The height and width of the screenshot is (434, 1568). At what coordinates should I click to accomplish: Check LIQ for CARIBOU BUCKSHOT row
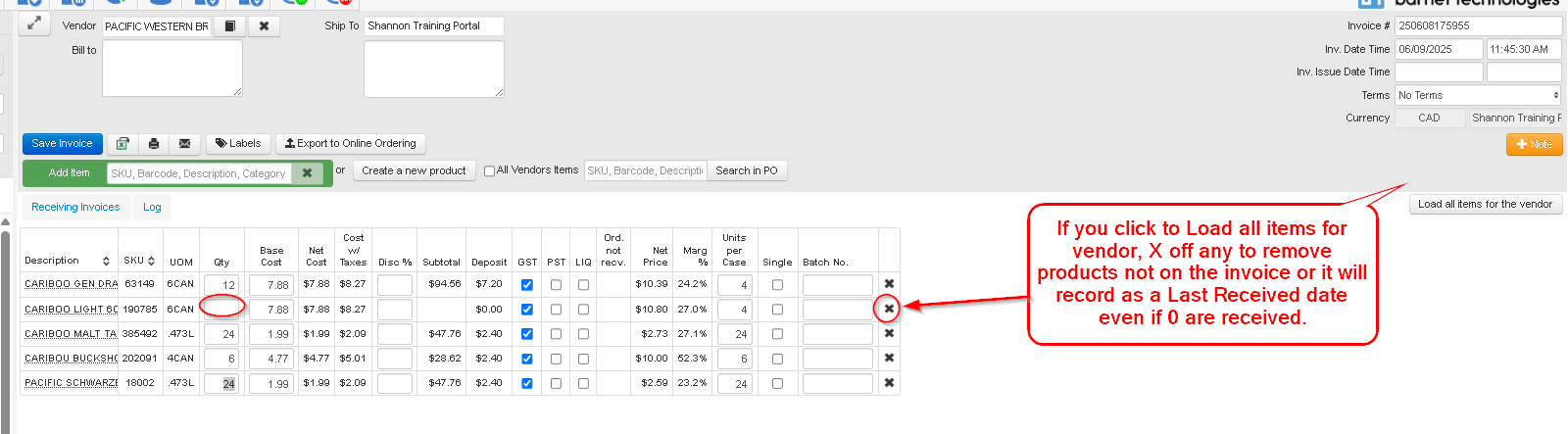pyautogui.click(x=583, y=359)
